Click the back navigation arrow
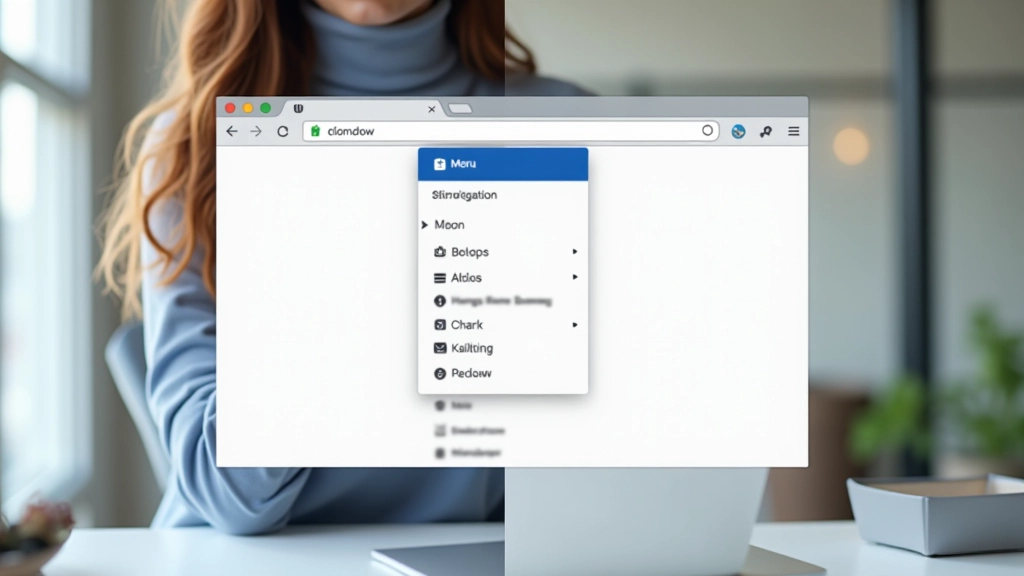The width and height of the screenshot is (1024, 576). coord(231,131)
